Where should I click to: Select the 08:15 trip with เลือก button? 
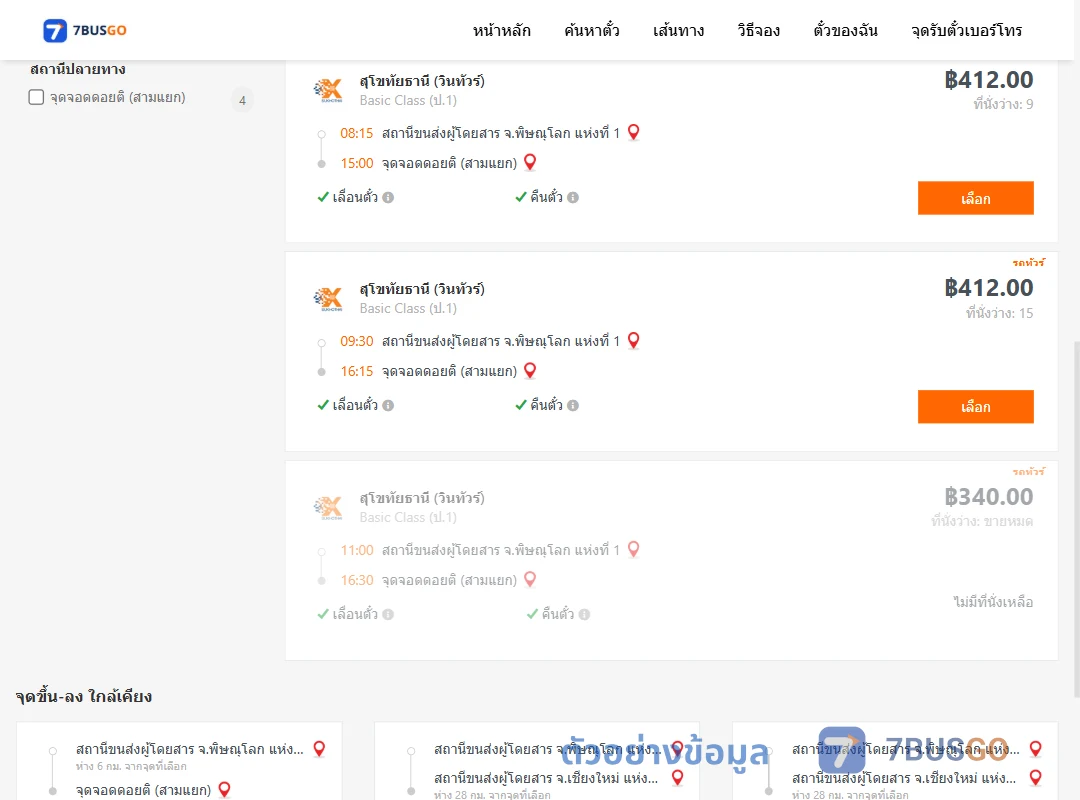pos(975,198)
